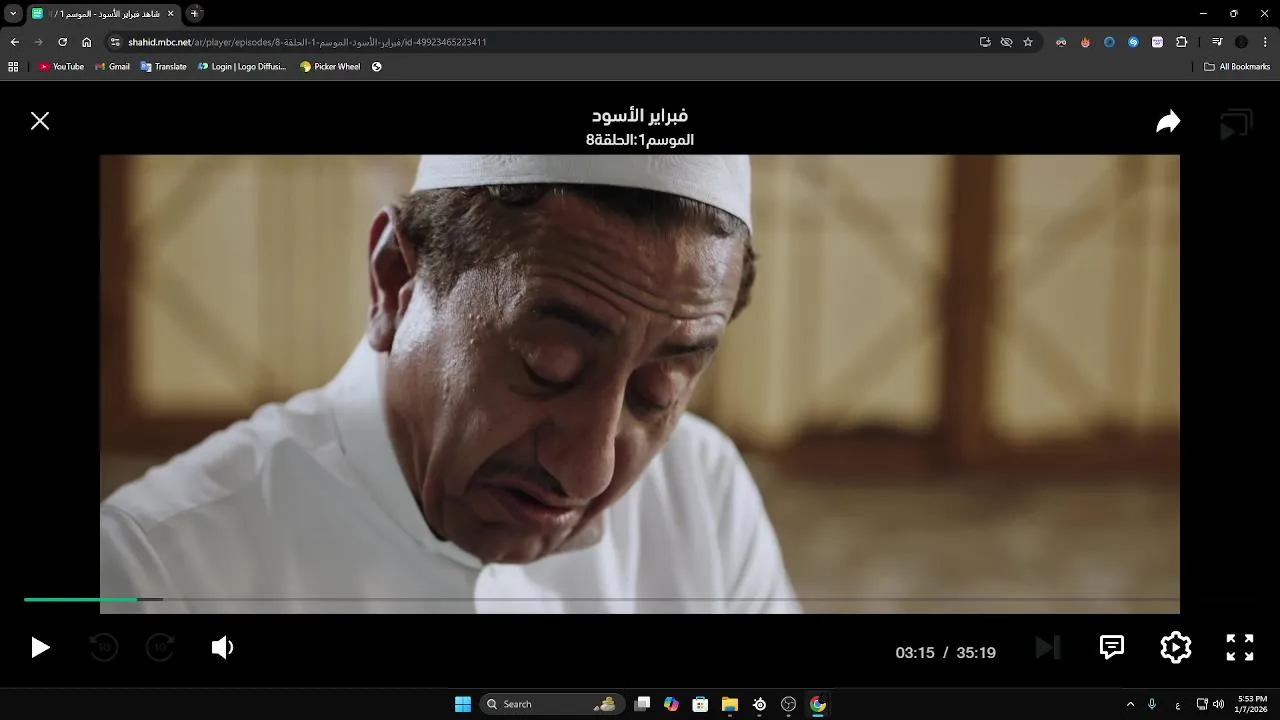1280x720 pixels.
Task: Install the site as an app
Action: [985, 42]
